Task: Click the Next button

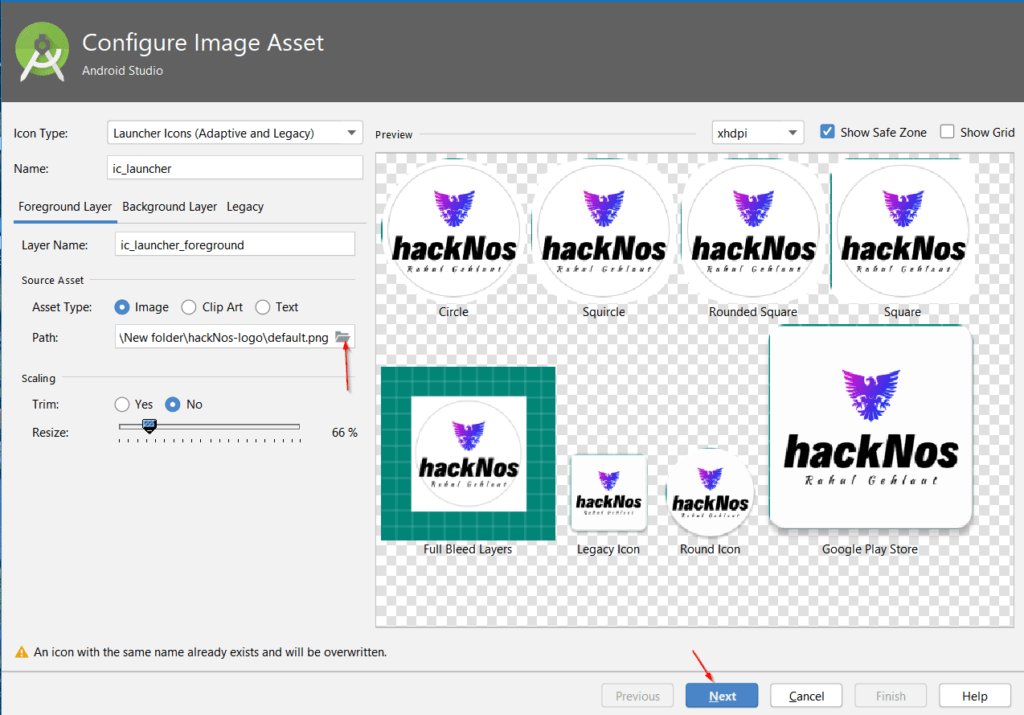Action: (722, 695)
